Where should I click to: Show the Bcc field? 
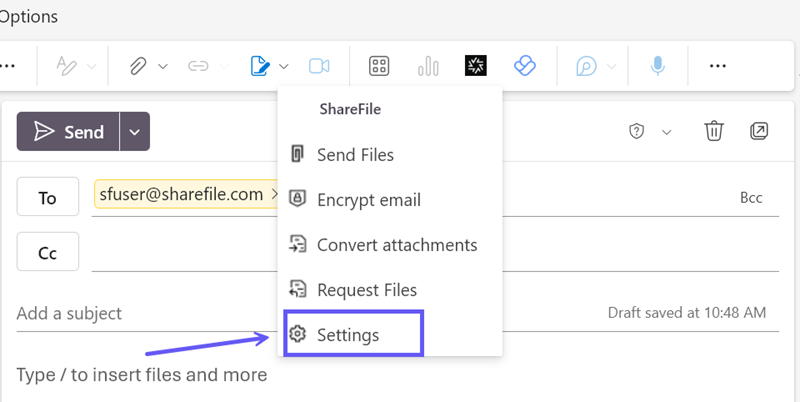click(x=751, y=198)
